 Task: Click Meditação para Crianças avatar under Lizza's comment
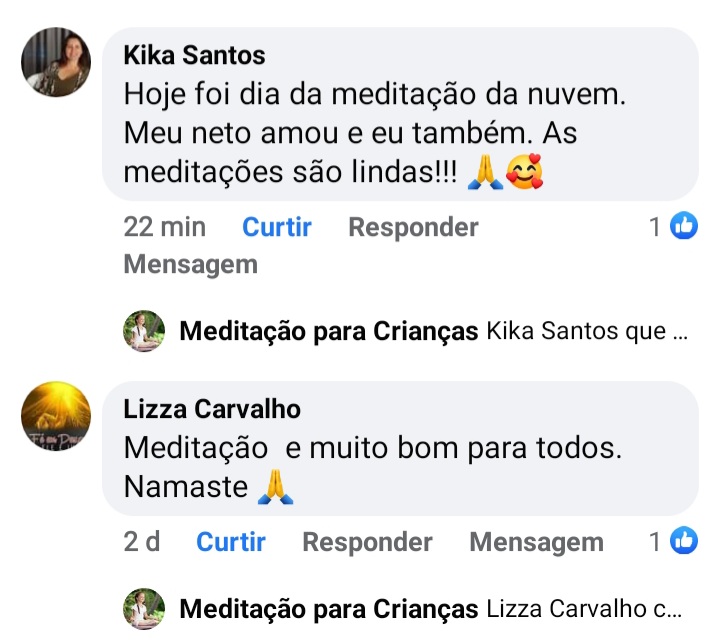coord(144,608)
